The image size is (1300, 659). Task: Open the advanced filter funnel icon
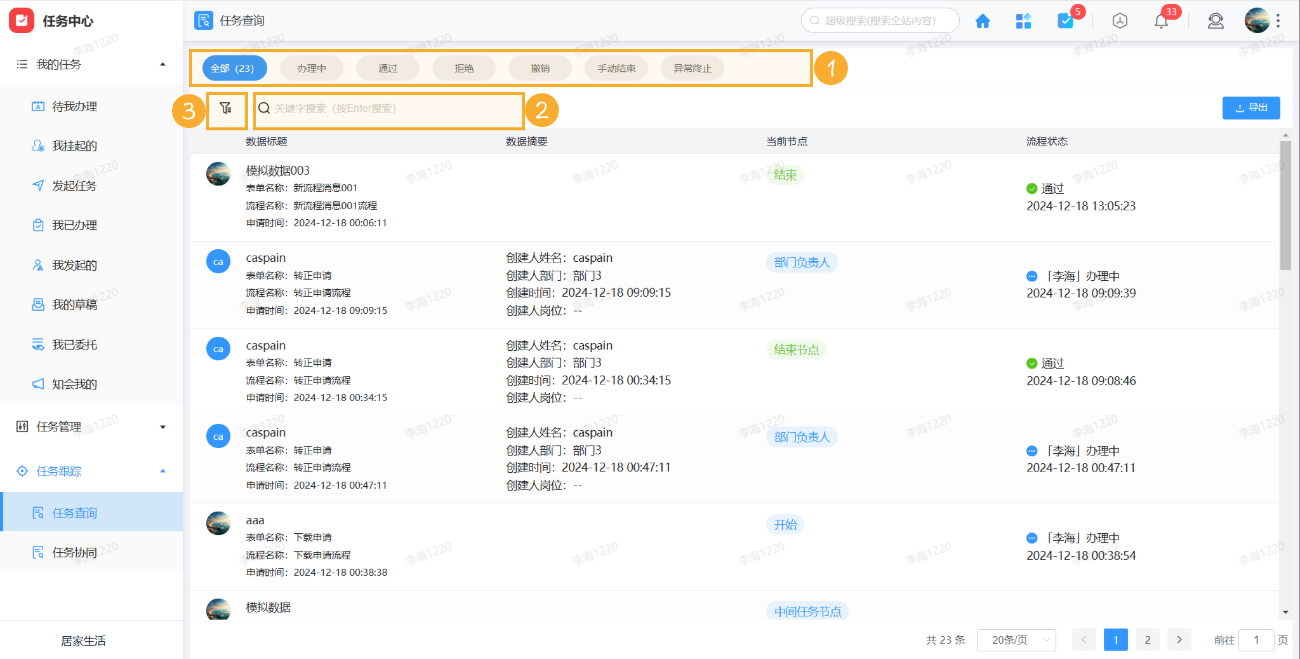[x=226, y=108]
